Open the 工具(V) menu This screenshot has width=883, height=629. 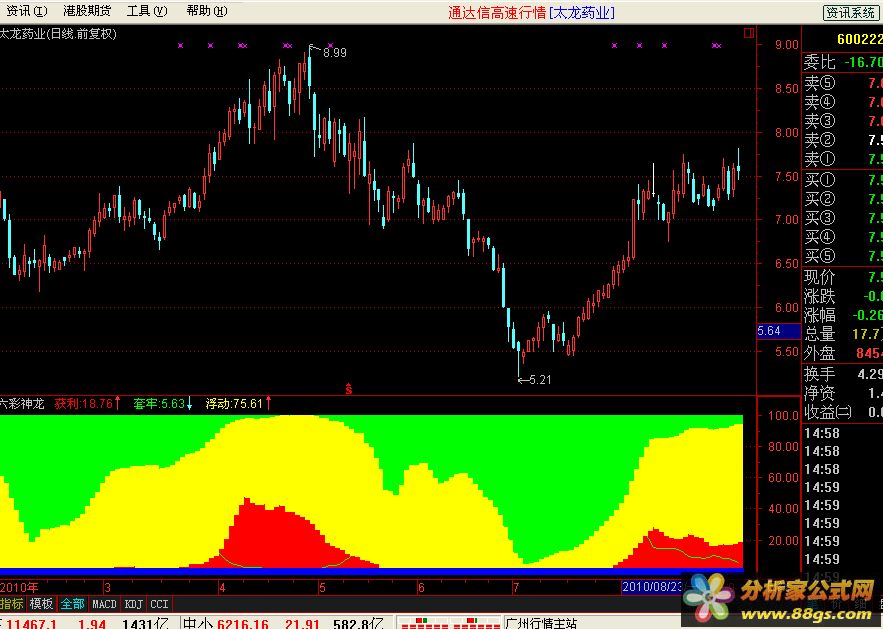coord(146,11)
